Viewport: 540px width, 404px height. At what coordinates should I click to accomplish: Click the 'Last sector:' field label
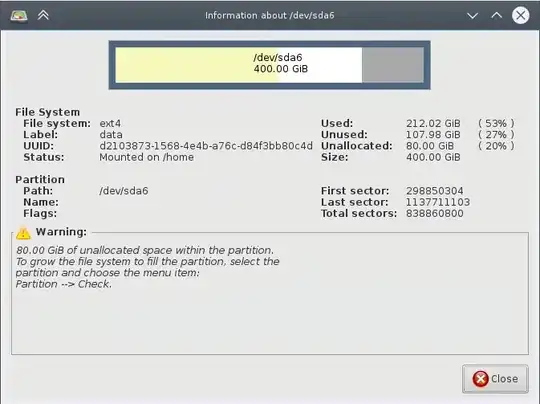click(355, 202)
